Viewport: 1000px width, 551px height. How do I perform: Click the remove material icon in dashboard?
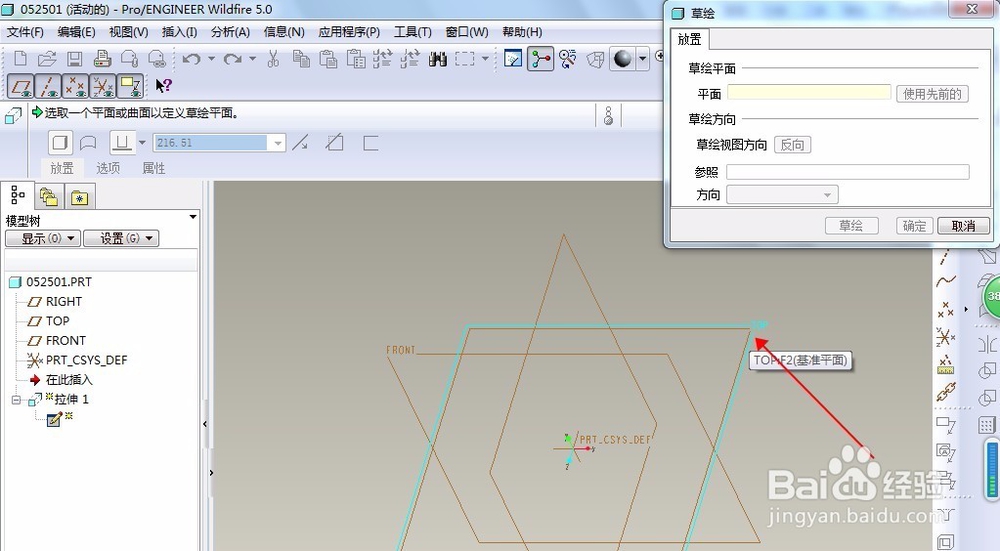(x=335, y=143)
